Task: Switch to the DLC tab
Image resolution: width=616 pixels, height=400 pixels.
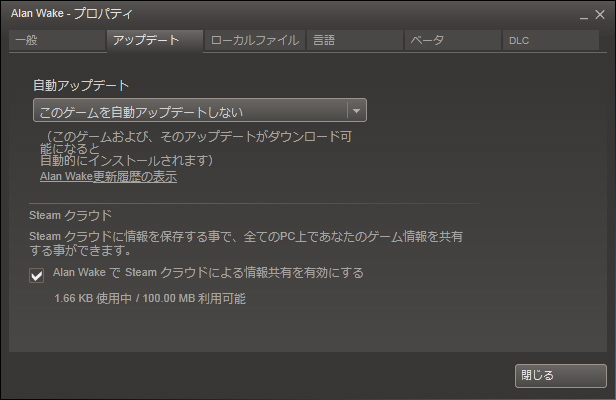Action: [x=550, y=40]
